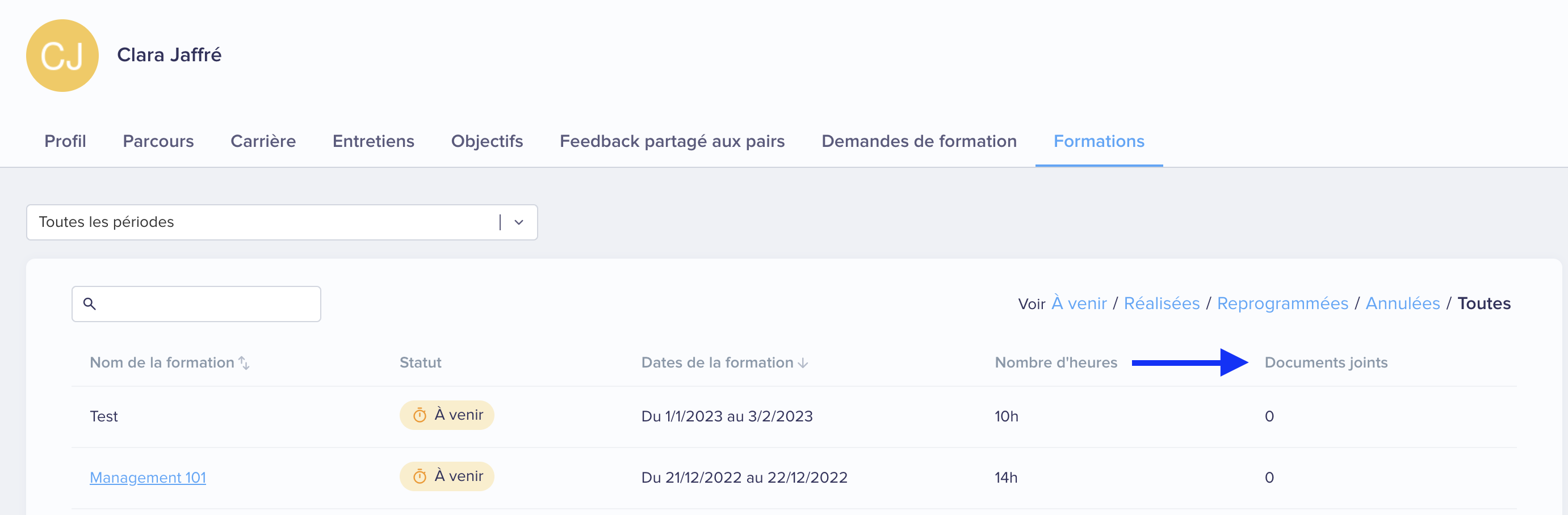Click the CJ avatar circle
The width and height of the screenshot is (1568, 515).
(x=62, y=56)
